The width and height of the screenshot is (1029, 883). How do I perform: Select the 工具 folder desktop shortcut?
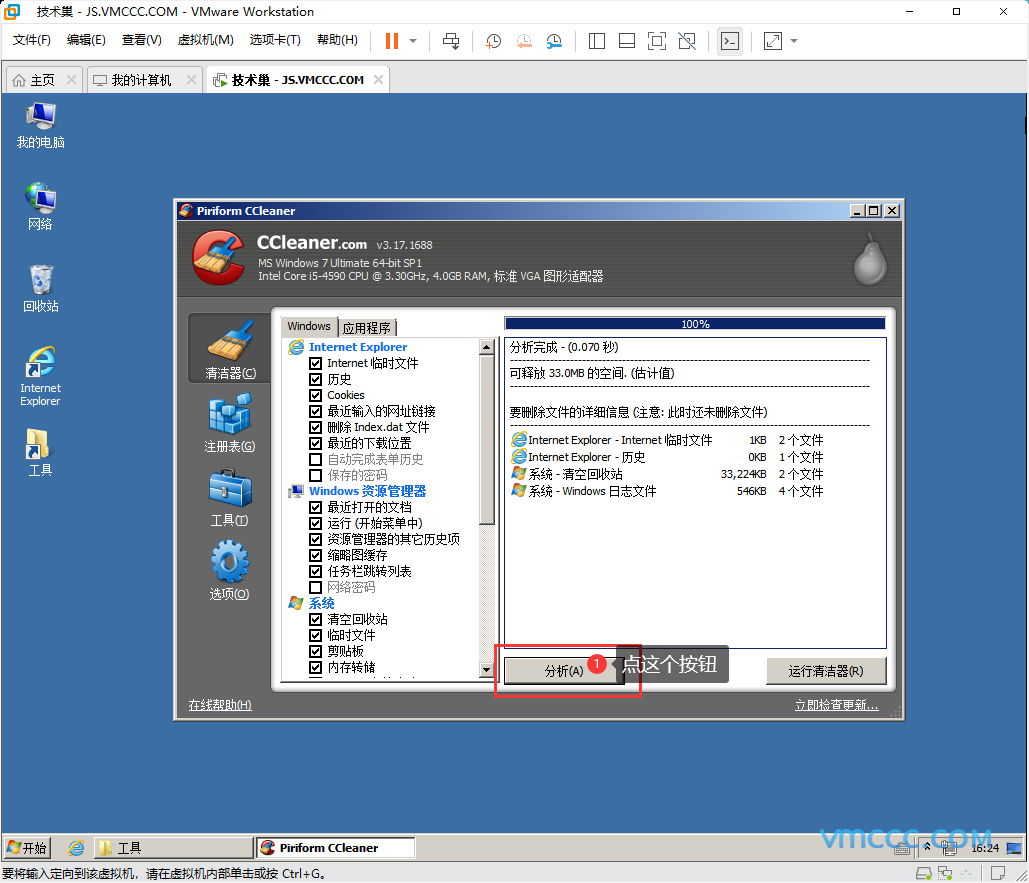coord(41,453)
